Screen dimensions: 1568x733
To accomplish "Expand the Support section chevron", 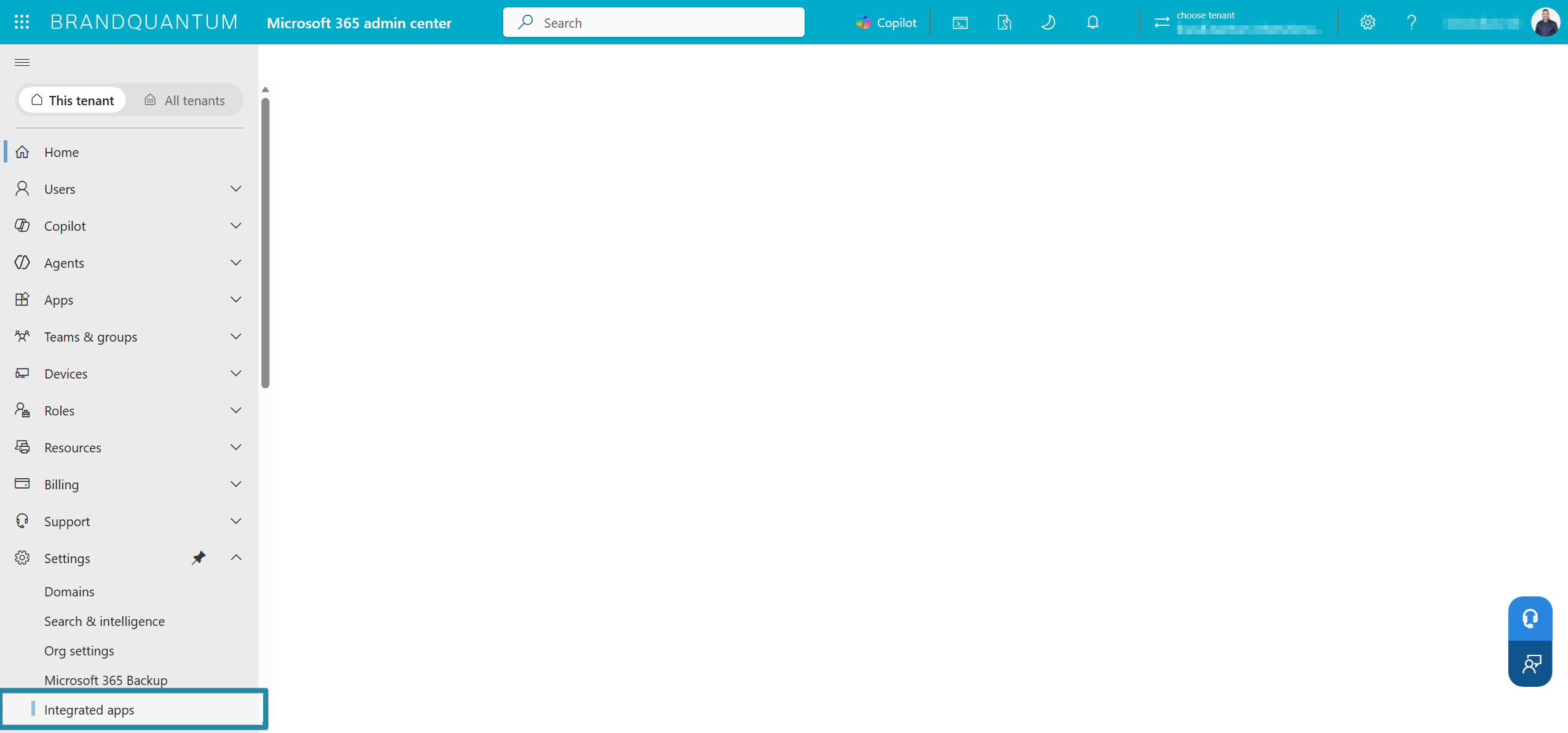I will 236,521.
